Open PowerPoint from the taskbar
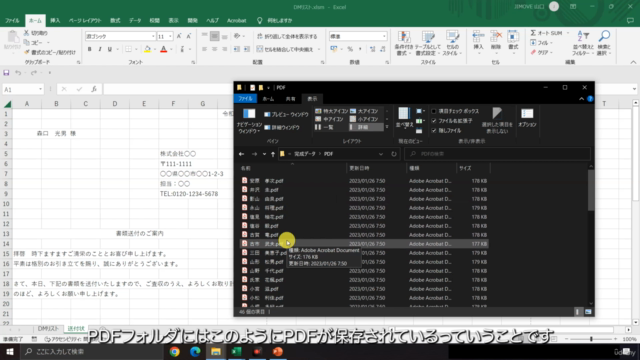The width and height of the screenshot is (640, 360). 278,351
